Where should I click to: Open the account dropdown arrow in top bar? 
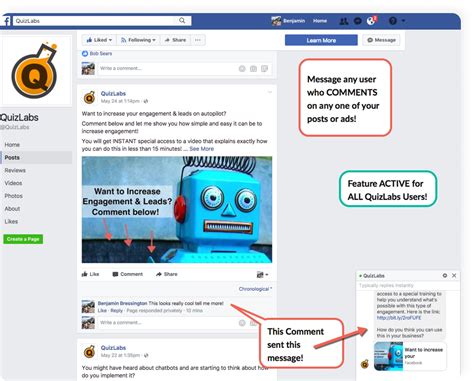[x=403, y=21]
